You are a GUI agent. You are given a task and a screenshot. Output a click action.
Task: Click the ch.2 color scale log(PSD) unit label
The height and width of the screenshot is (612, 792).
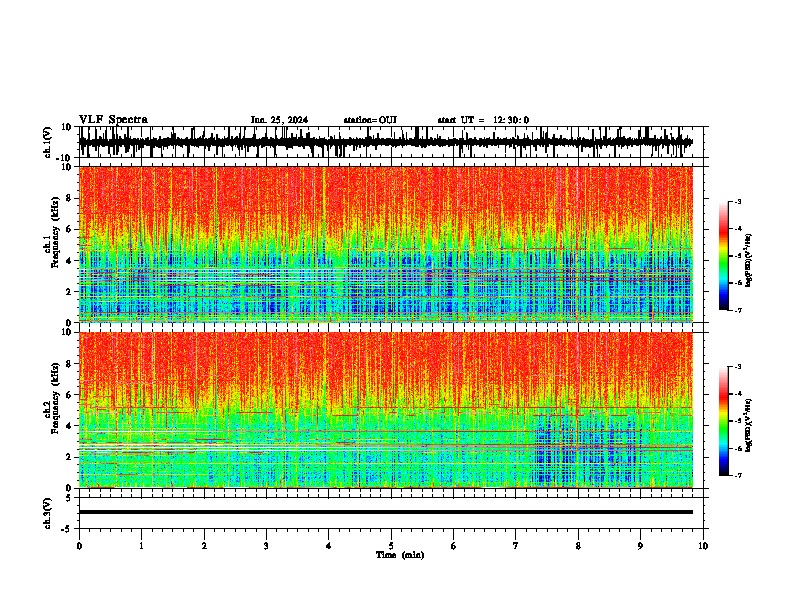coord(749,425)
